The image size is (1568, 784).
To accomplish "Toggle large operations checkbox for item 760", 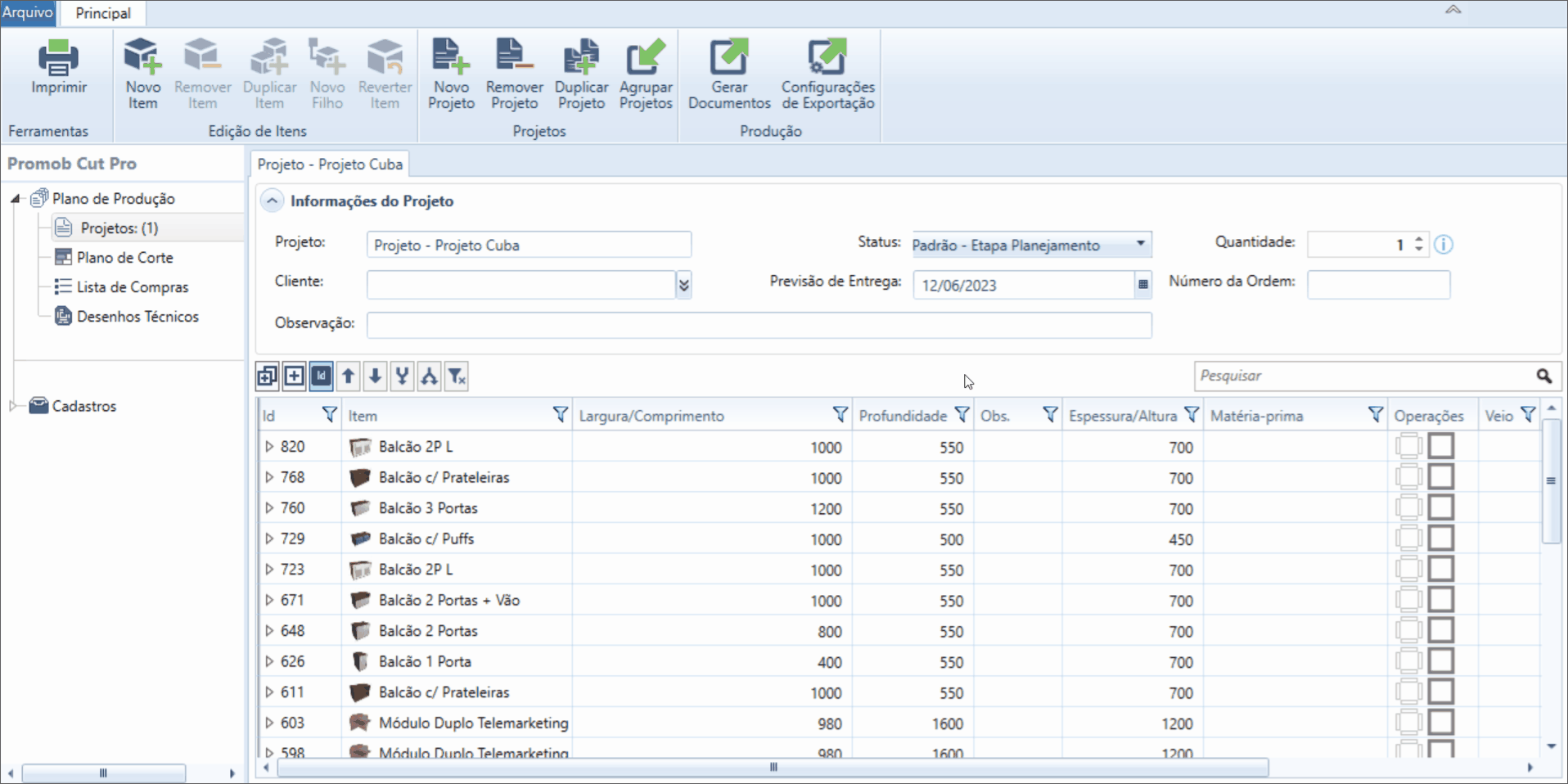I will pyautogui.click(x=1441, y=507).
